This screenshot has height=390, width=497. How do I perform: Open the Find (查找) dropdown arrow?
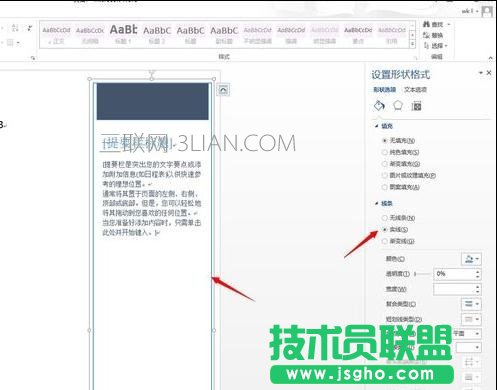click(449, 24)
